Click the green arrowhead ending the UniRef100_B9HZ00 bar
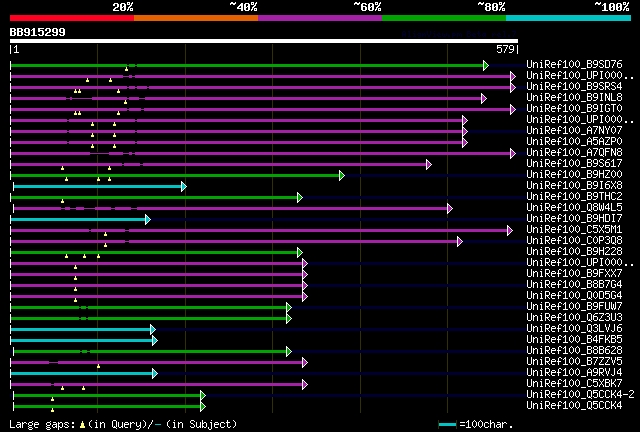 click(x=342, y=176)
